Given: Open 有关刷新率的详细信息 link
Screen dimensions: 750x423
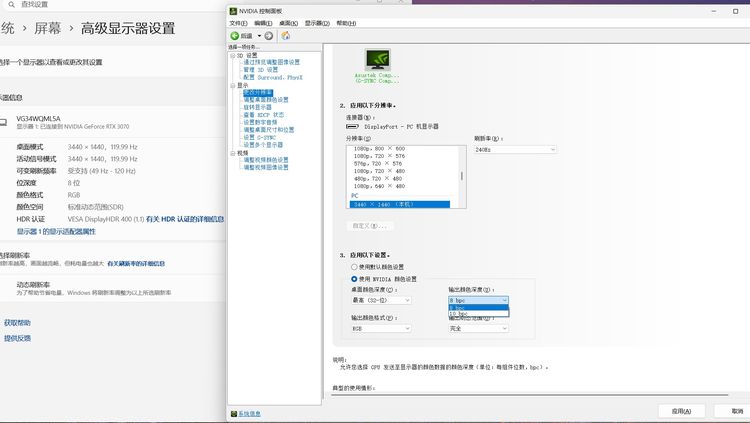Looking at the screenshot, I should tap(136, 264).
